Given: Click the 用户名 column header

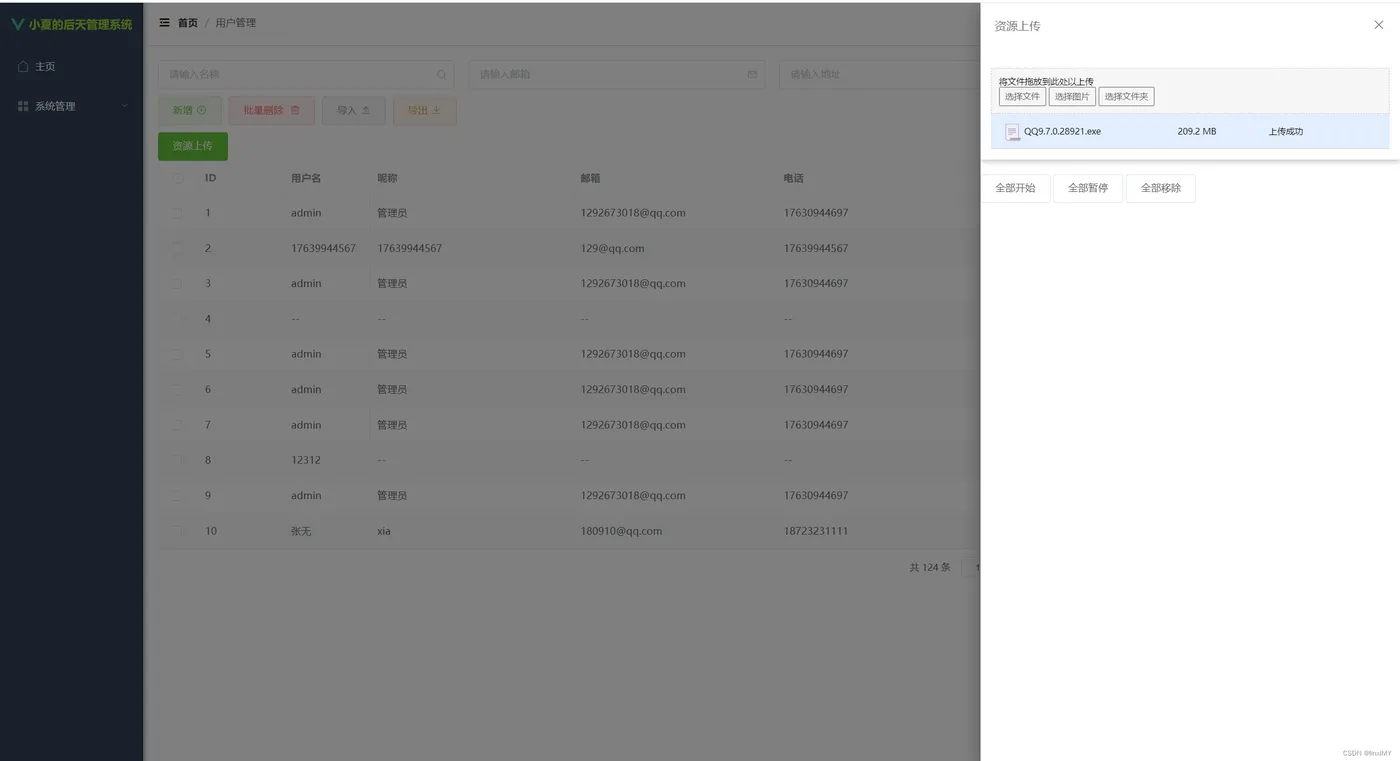Looking at the screenshot, I should pyautogui.click(x=306, y=178).
